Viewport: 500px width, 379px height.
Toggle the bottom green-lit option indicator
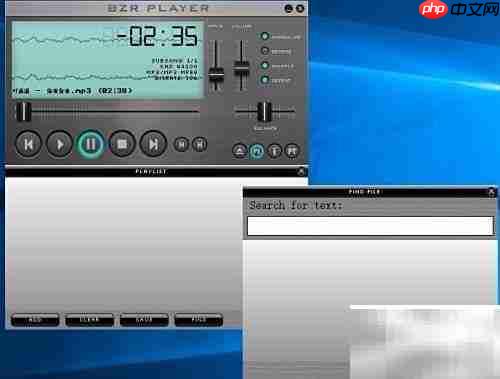click(x=265, y=80)
